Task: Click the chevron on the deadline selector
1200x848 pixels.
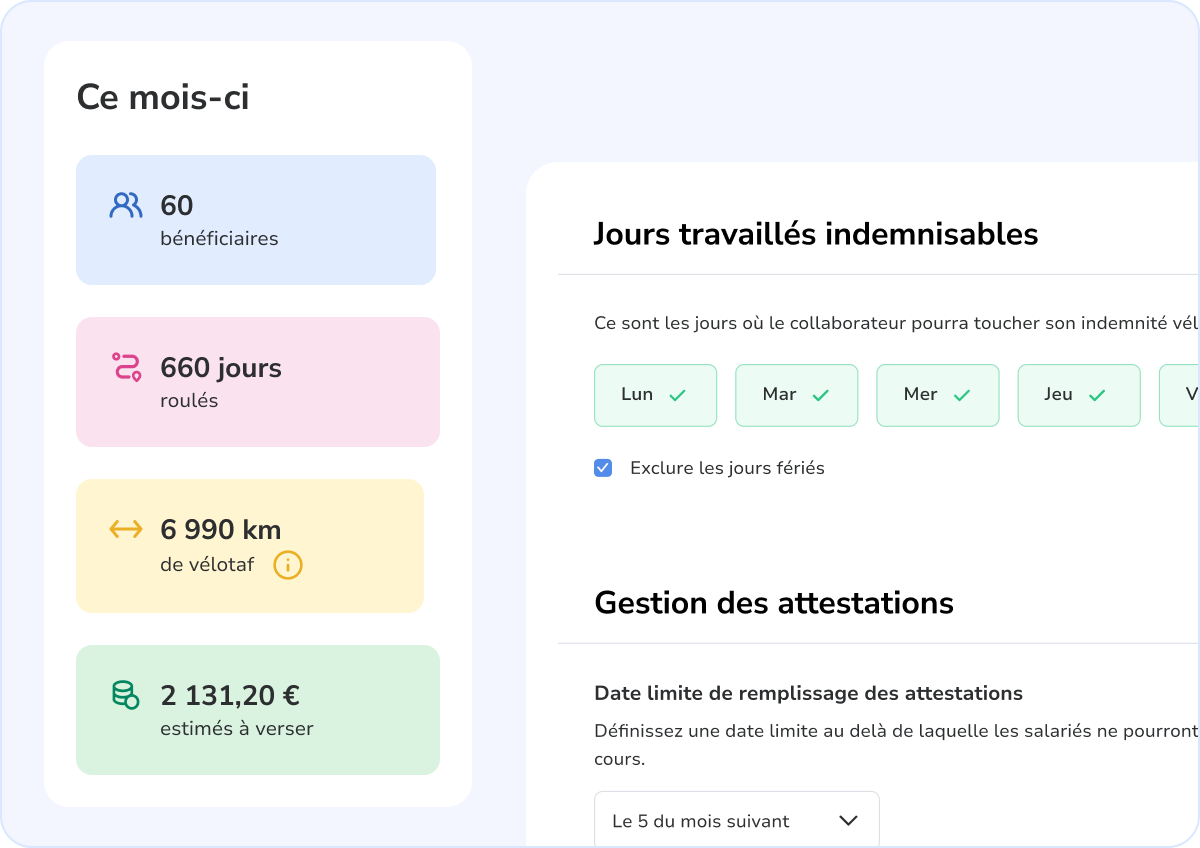Action: [x=848, y=820]
